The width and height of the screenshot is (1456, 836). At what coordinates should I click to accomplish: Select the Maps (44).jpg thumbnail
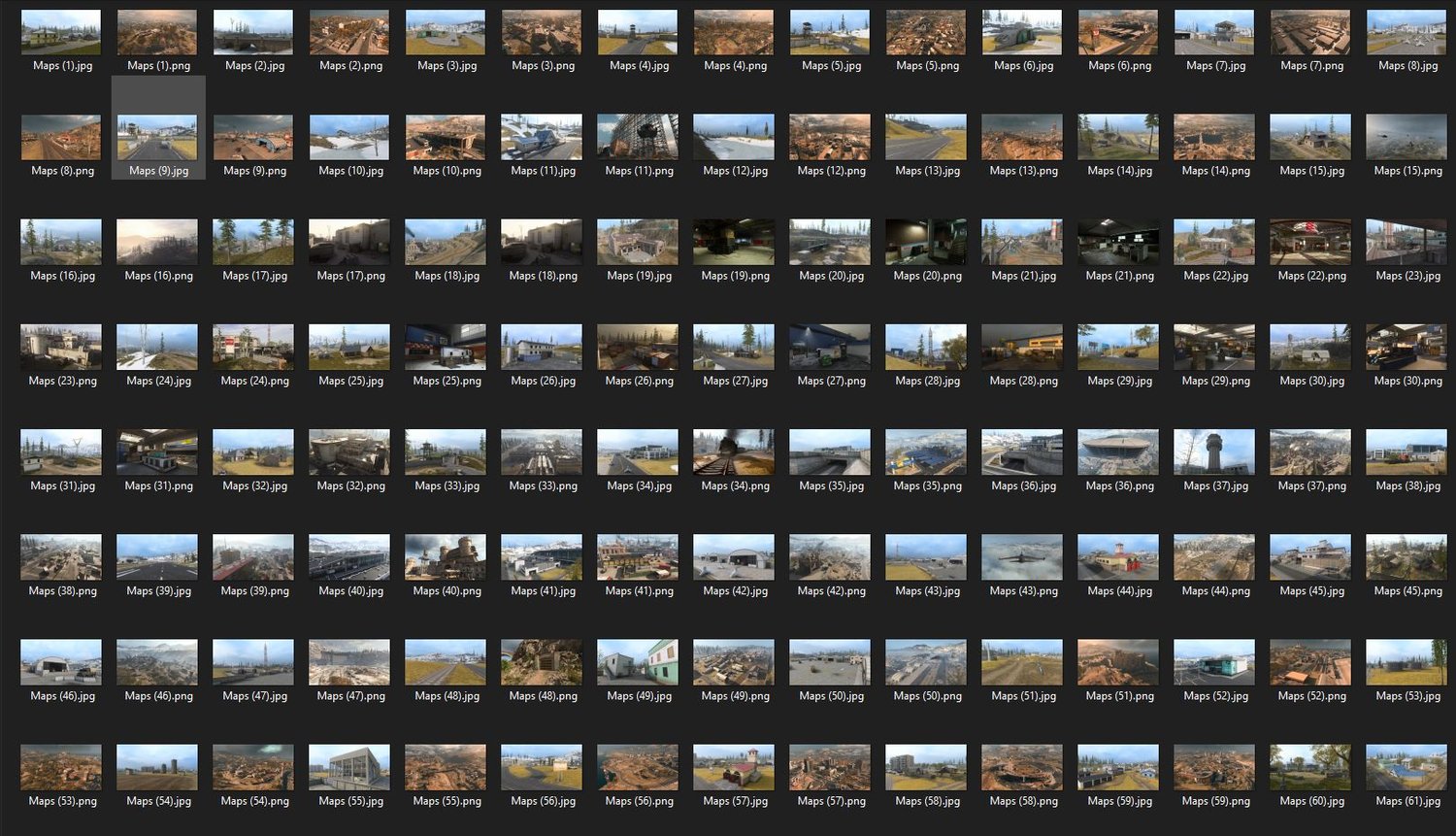[x=1118, y=556]
